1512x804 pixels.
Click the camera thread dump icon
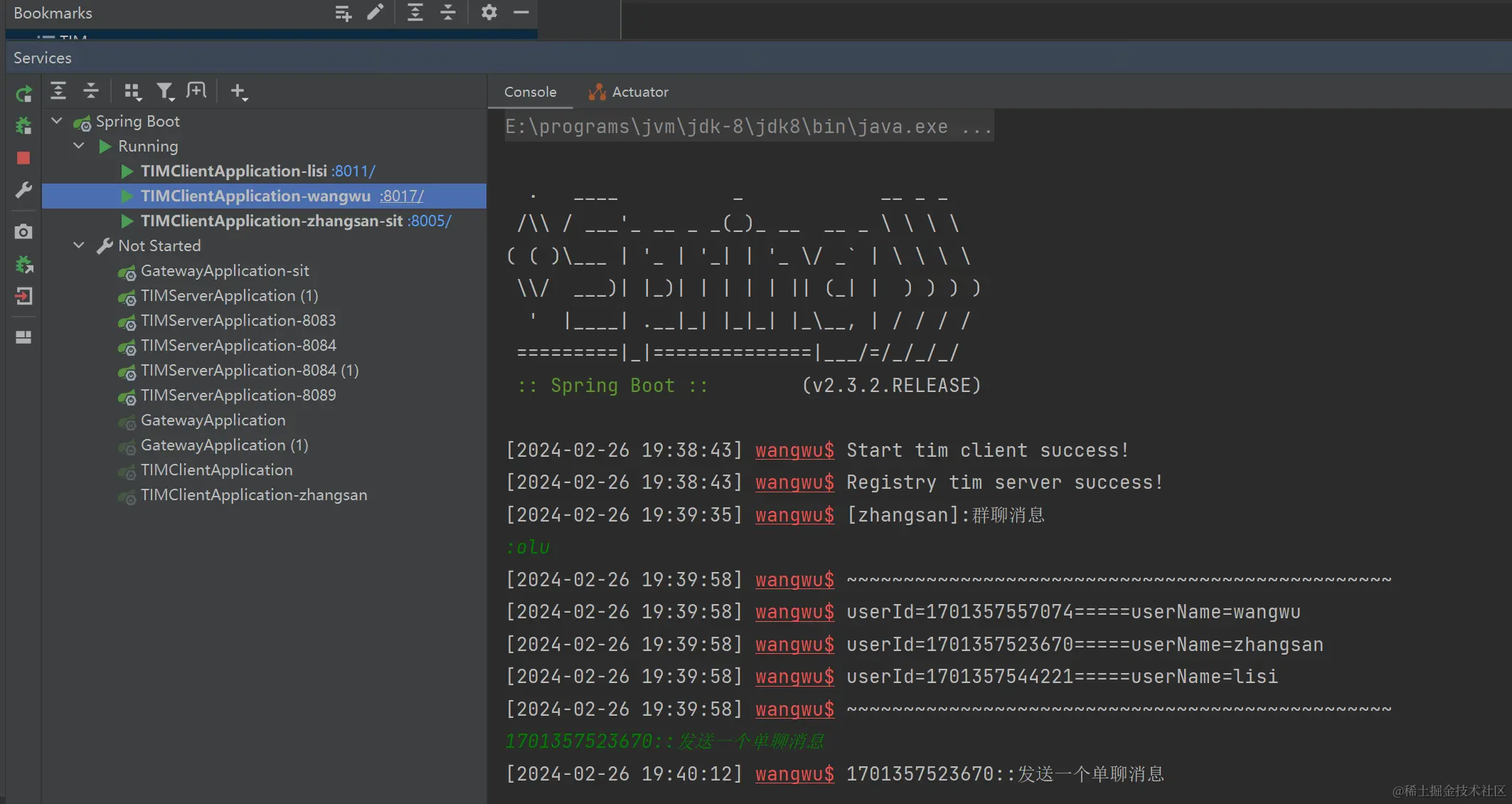click(x=23, y=232)
